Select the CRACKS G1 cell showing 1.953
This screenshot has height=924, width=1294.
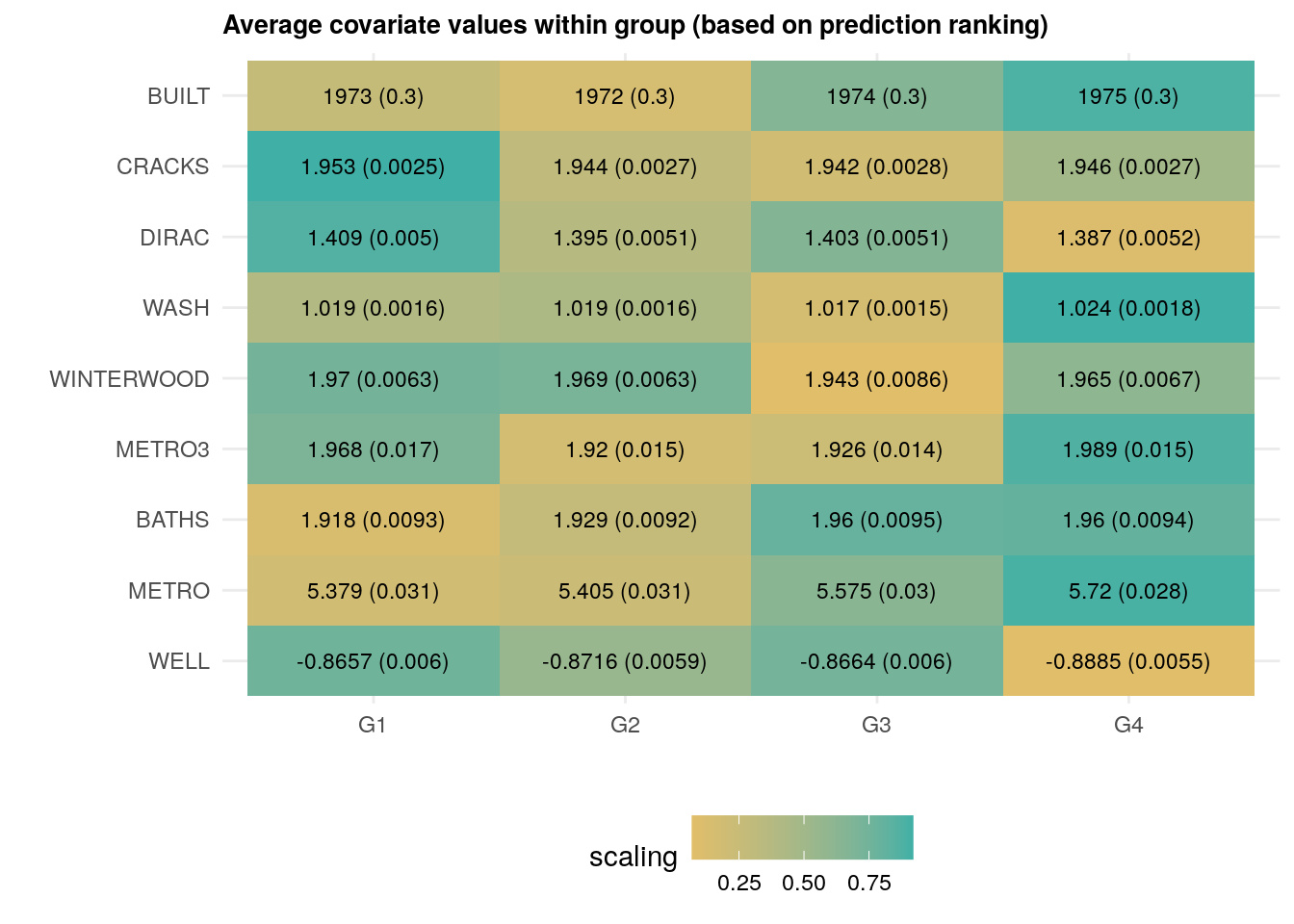pyautogui.click(x=374, y=167)
